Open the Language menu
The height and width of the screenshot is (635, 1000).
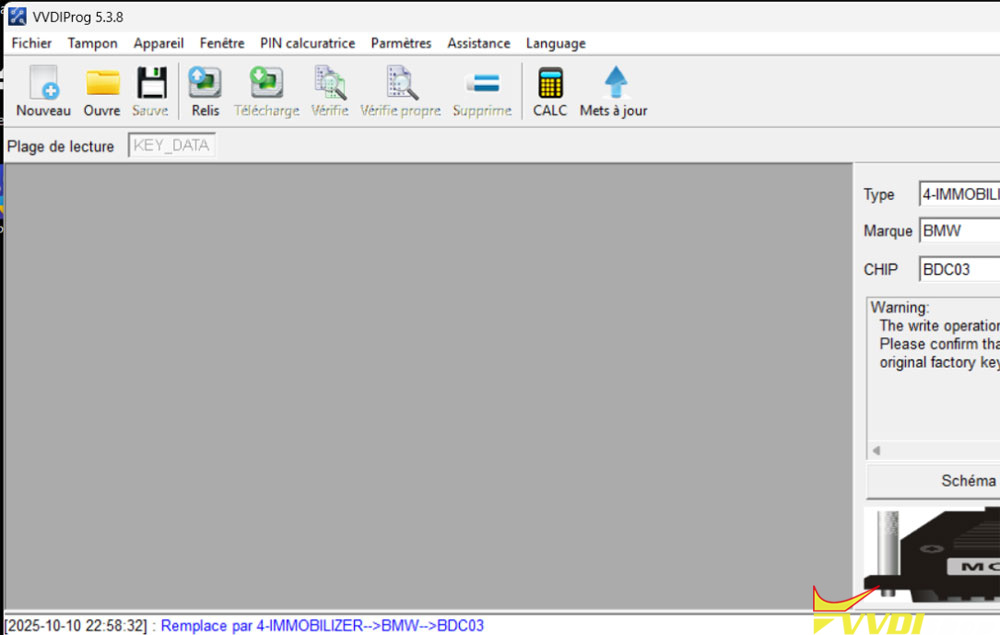coord(555,43)
